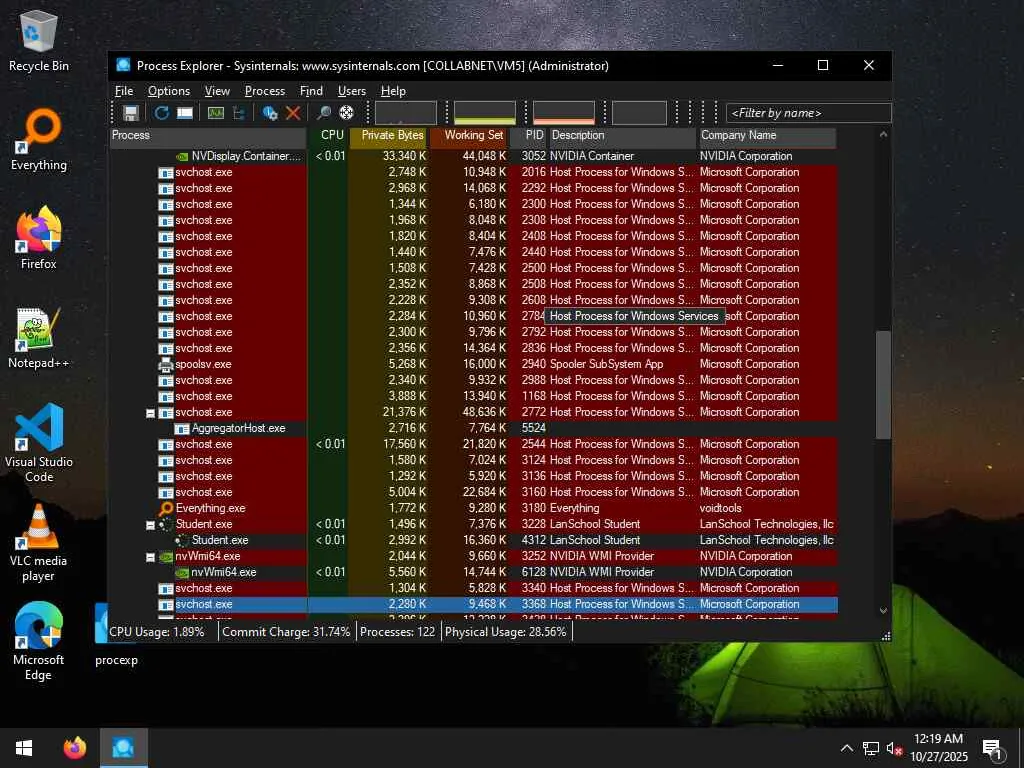Collapse the Student.exe tree node
Image resolution: width=1024 pixels, height=768 pixels.
(150, 524)
